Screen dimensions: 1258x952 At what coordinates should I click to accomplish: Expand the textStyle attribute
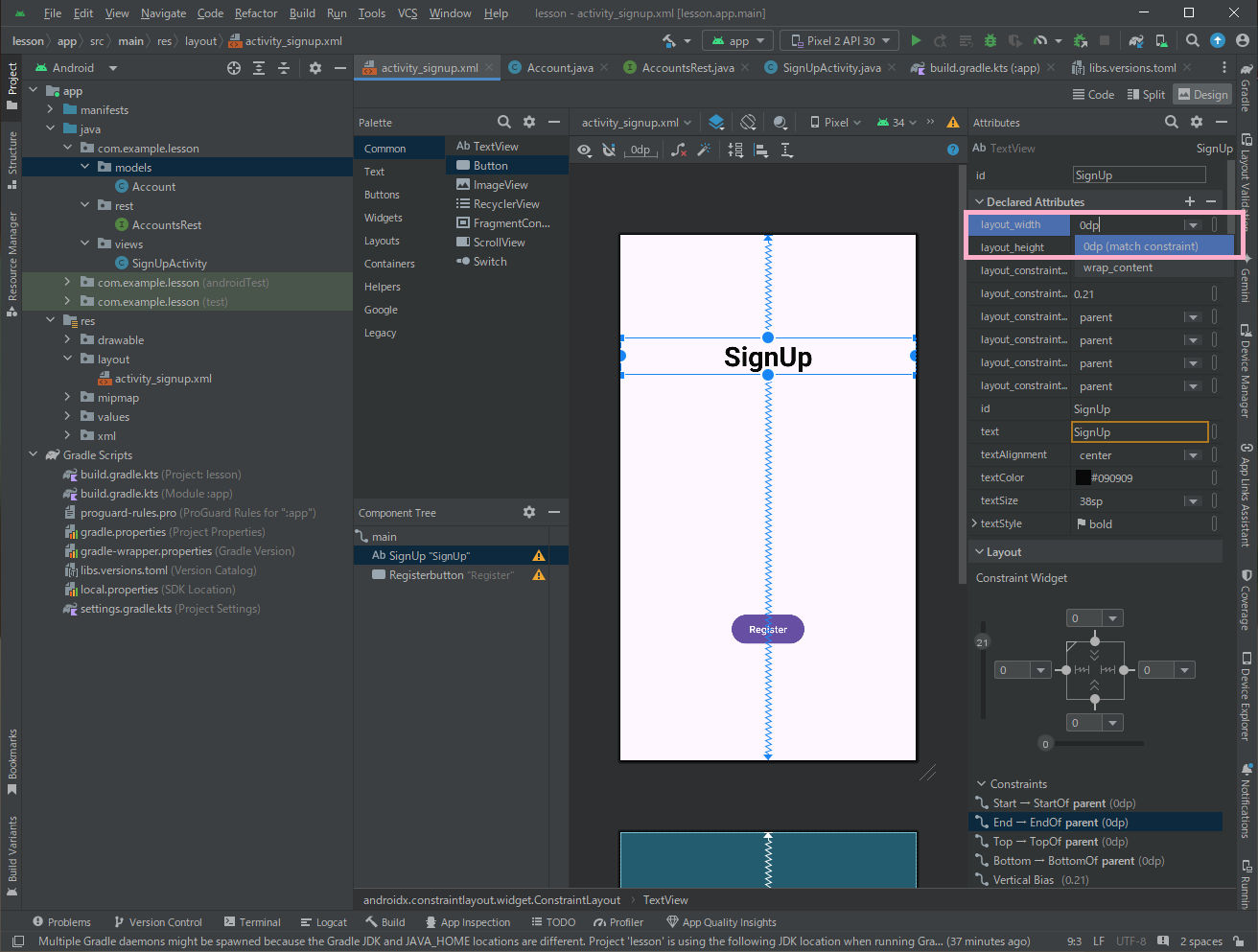pos(974,523)
